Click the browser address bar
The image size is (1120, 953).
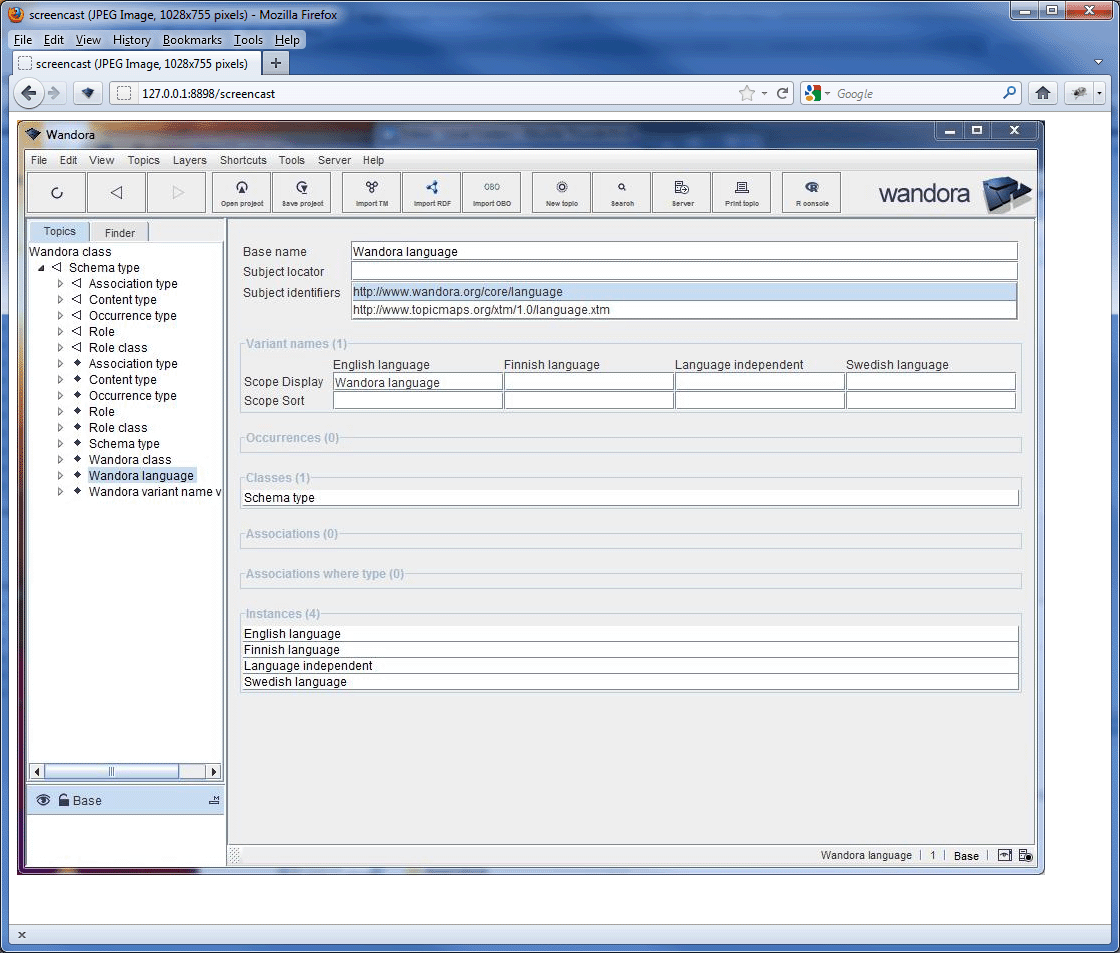click(400, 93)
